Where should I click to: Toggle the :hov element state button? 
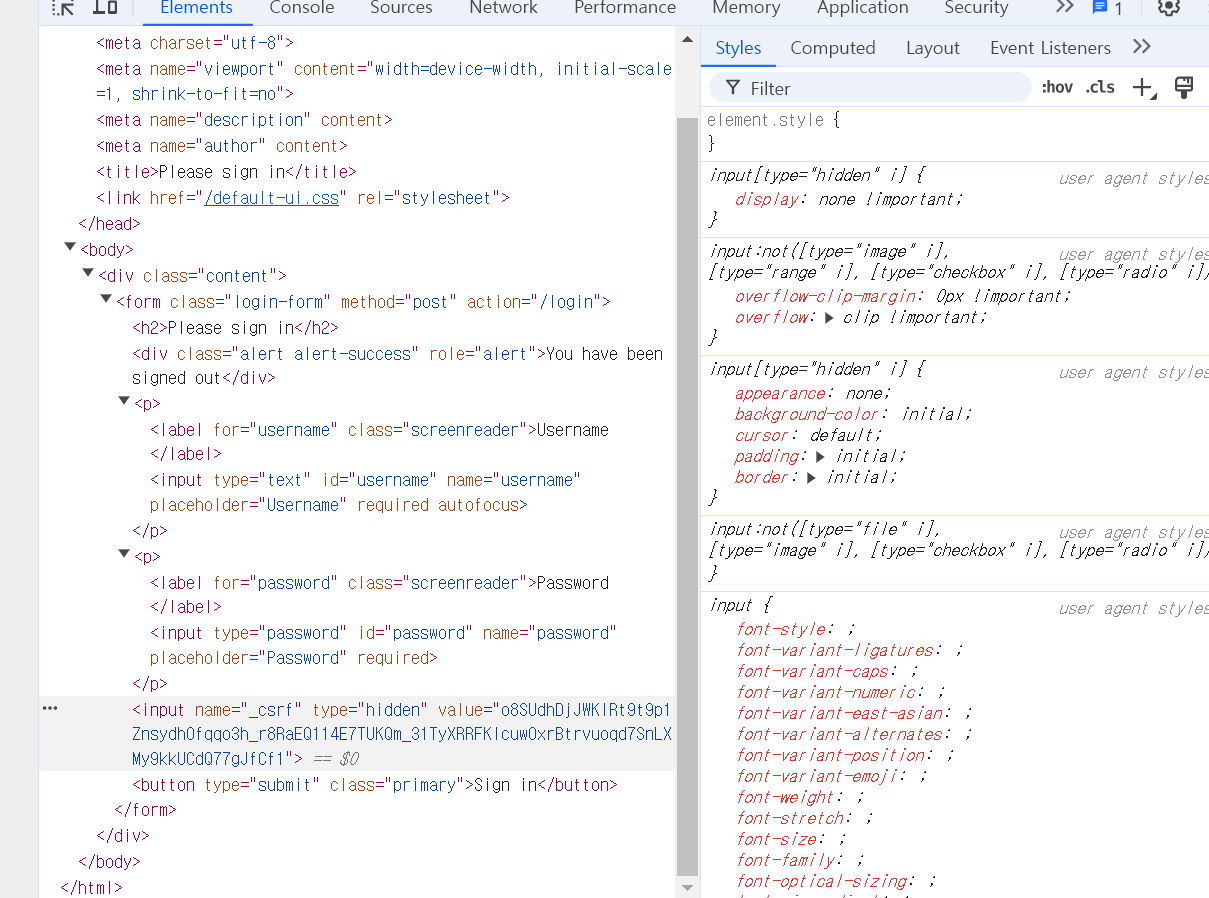(1057, 88)
